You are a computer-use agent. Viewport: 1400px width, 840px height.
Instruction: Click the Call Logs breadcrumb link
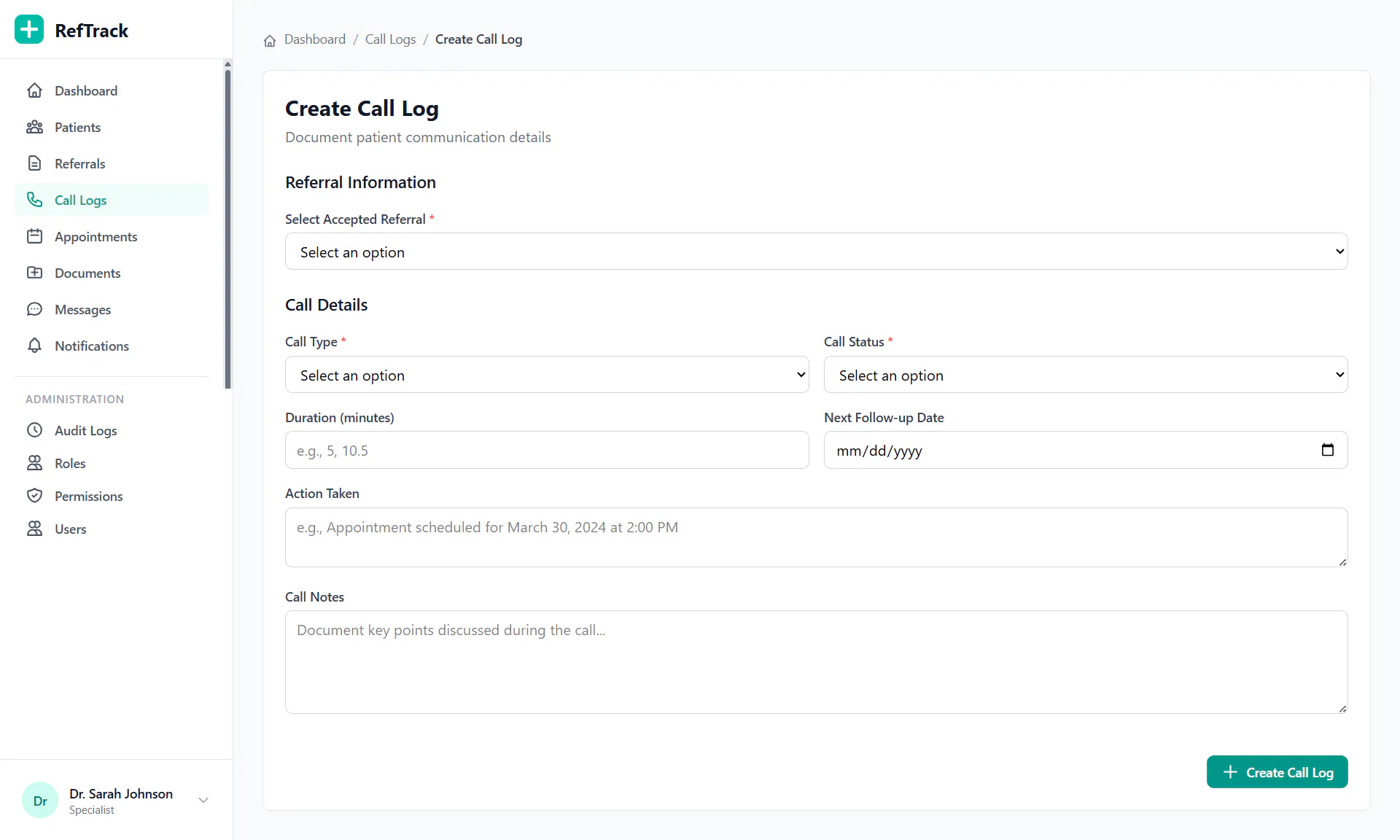390,39
